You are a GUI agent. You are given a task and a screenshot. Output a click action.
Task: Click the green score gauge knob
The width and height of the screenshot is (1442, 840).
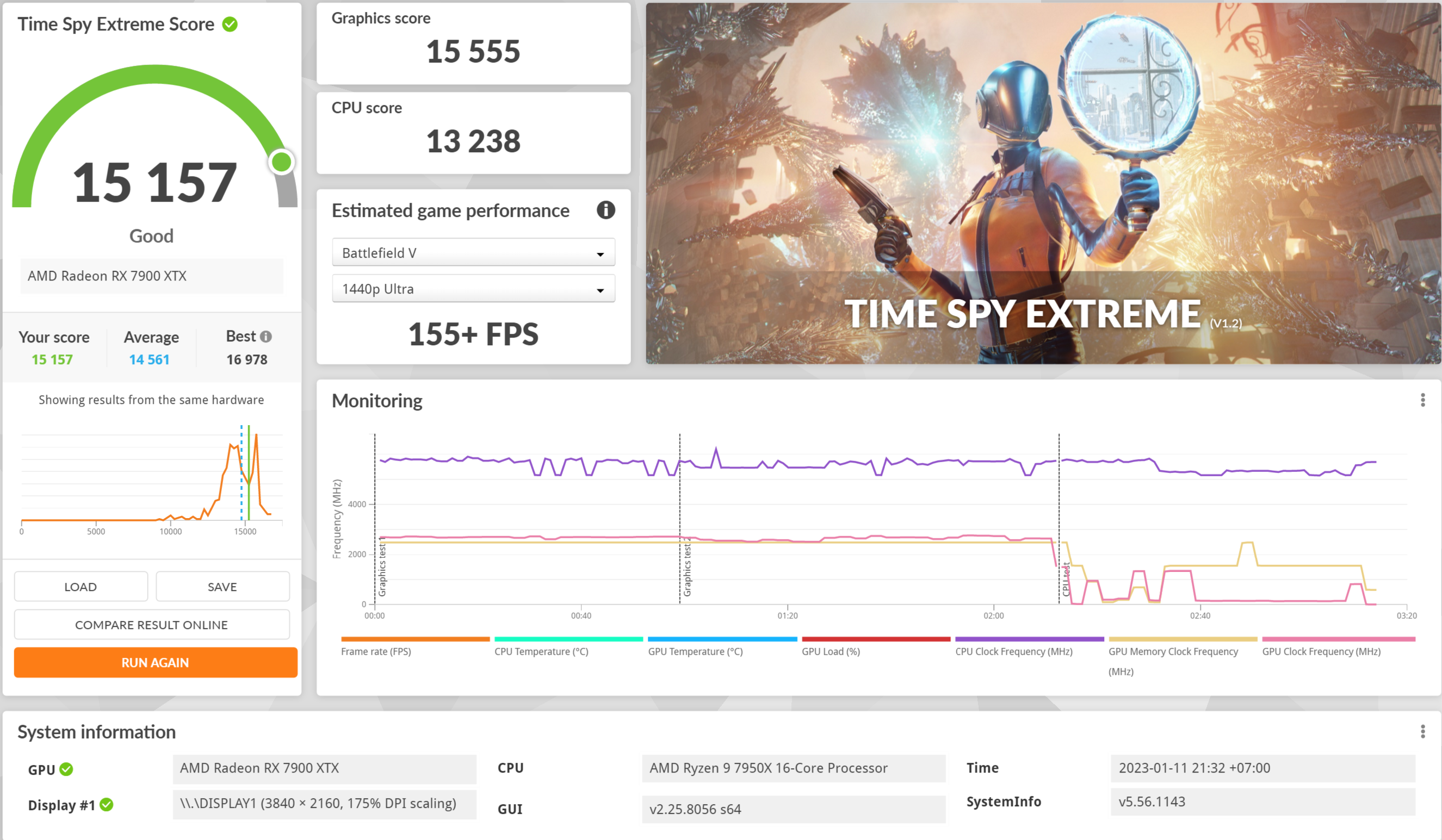(x=282, y=163)
